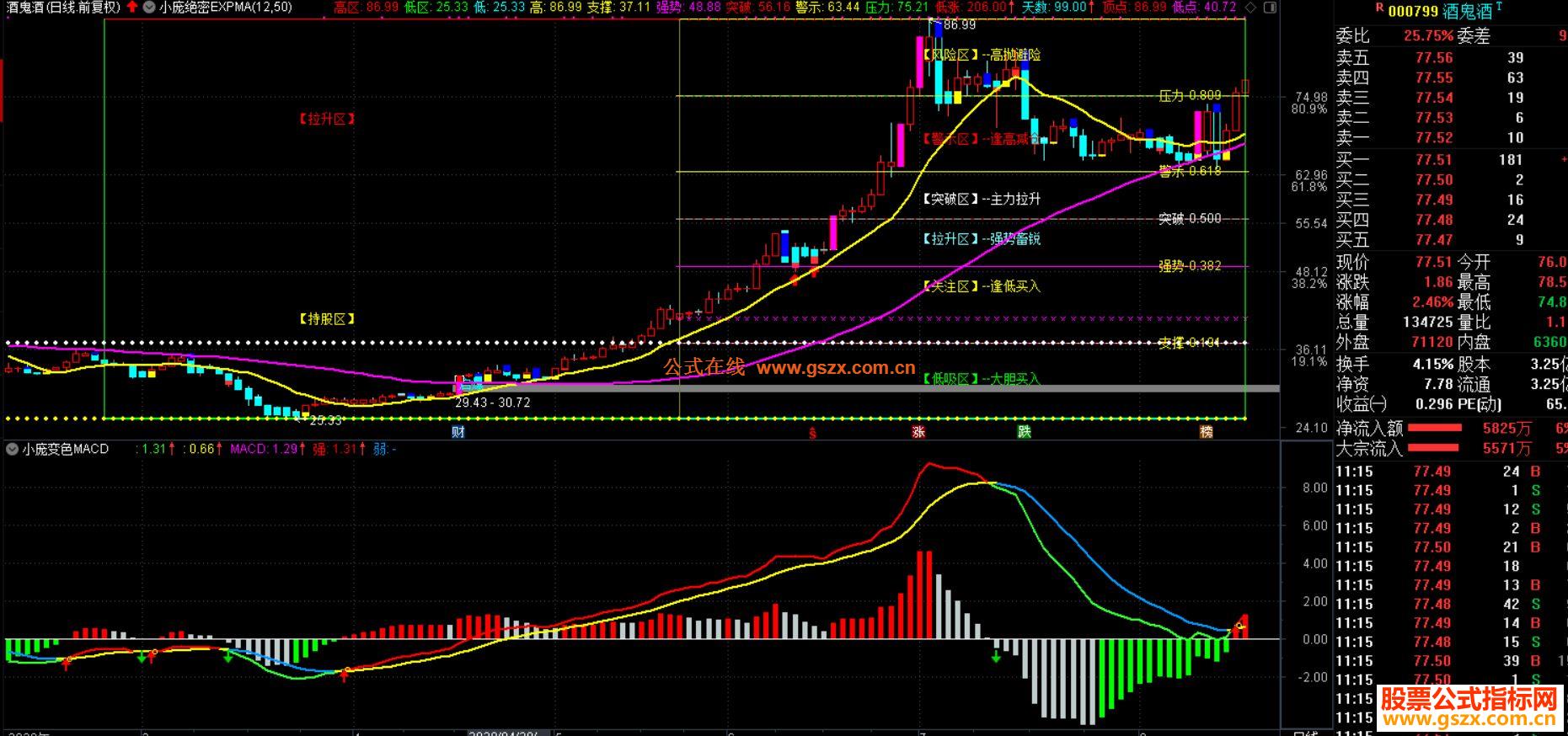
Task: Click the 卖一 77.52 order row
Action: [1451, 137]
